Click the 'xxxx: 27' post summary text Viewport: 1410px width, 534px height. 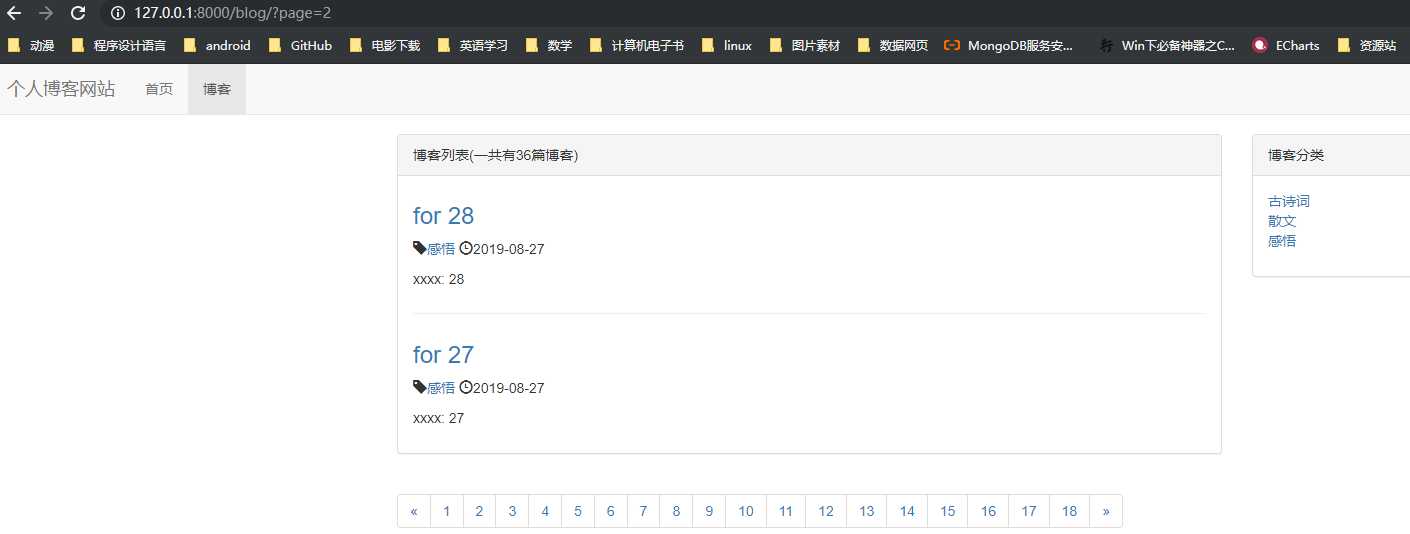point(438,418)
